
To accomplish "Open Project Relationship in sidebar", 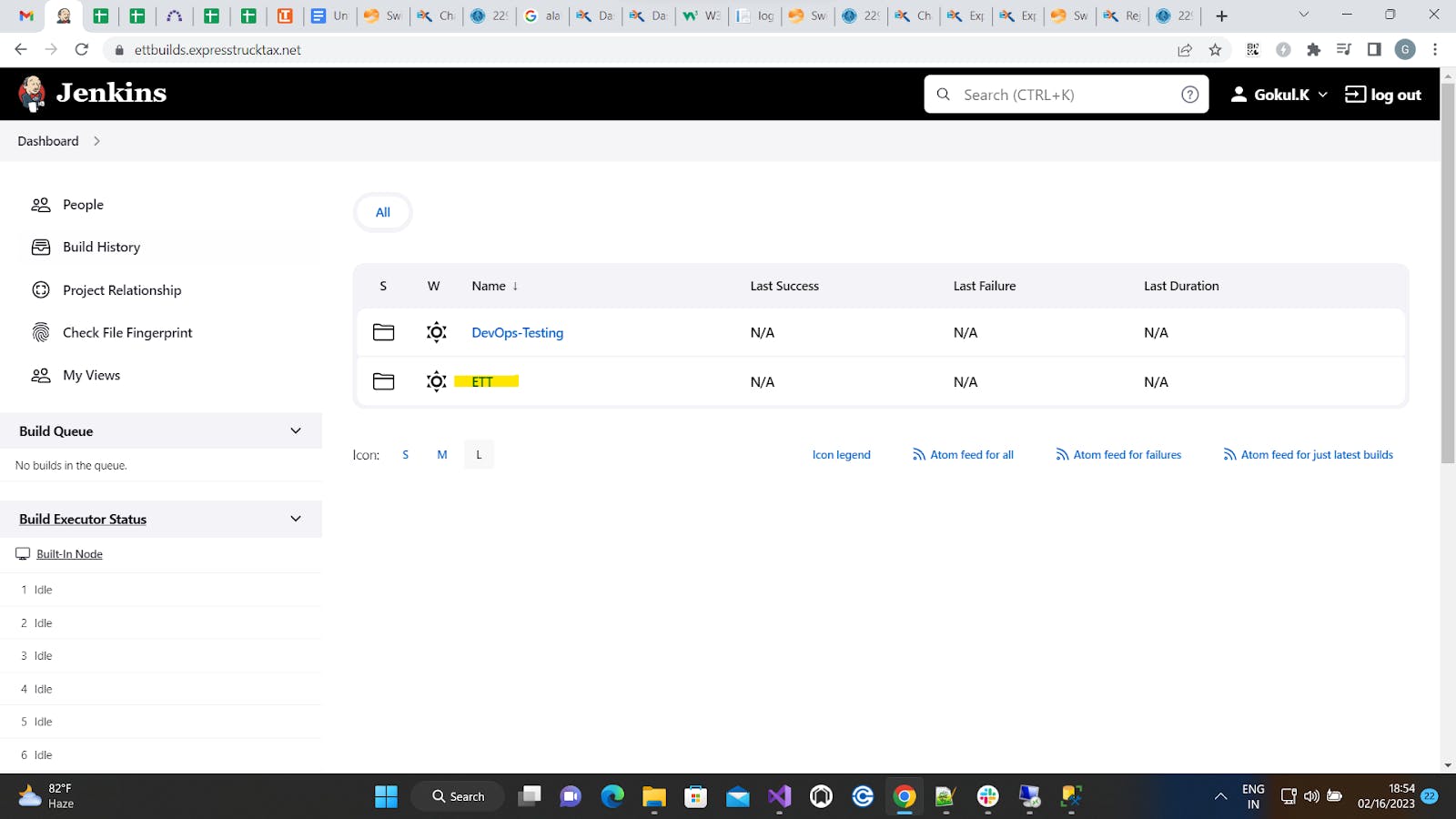I will tap(122, 290).
